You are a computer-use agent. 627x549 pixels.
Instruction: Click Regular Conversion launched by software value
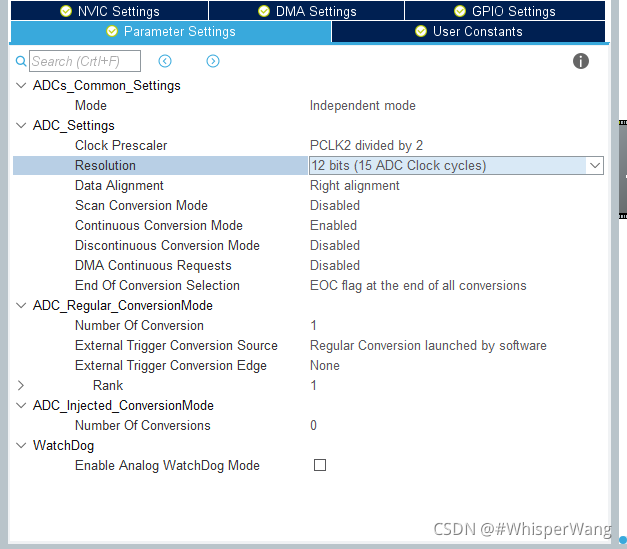click(428, 345)
